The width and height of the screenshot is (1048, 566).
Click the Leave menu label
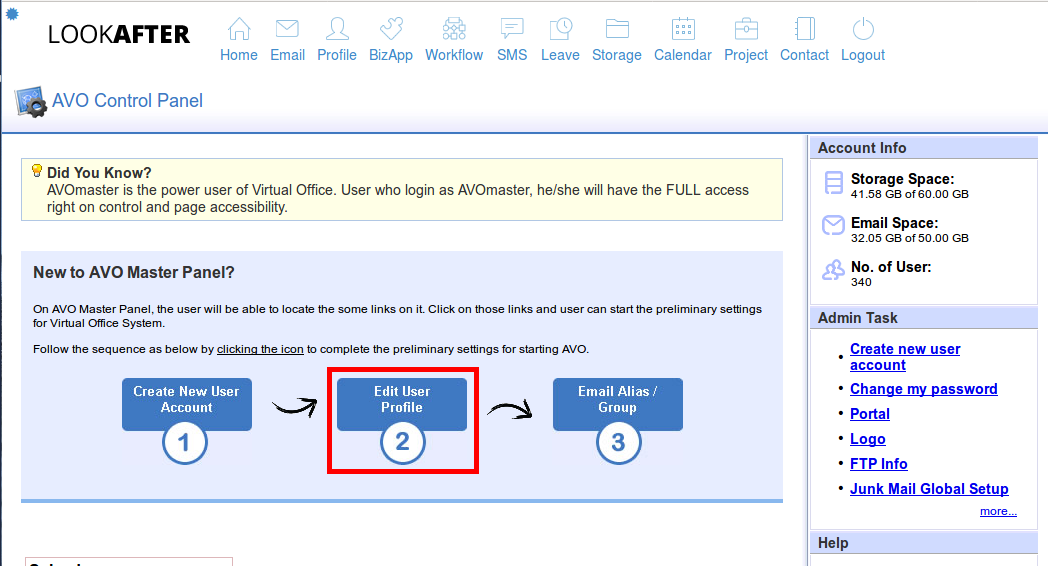(x=560, y=55)
